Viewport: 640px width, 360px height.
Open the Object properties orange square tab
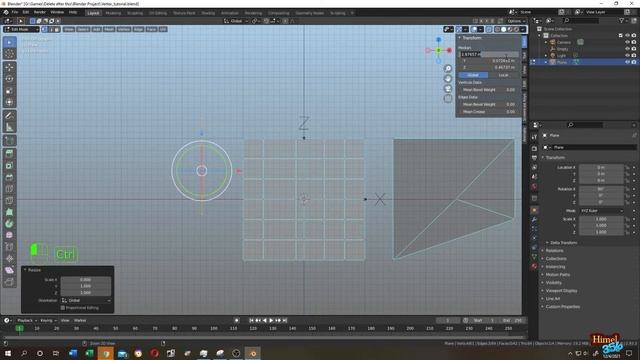click(534, 210)
